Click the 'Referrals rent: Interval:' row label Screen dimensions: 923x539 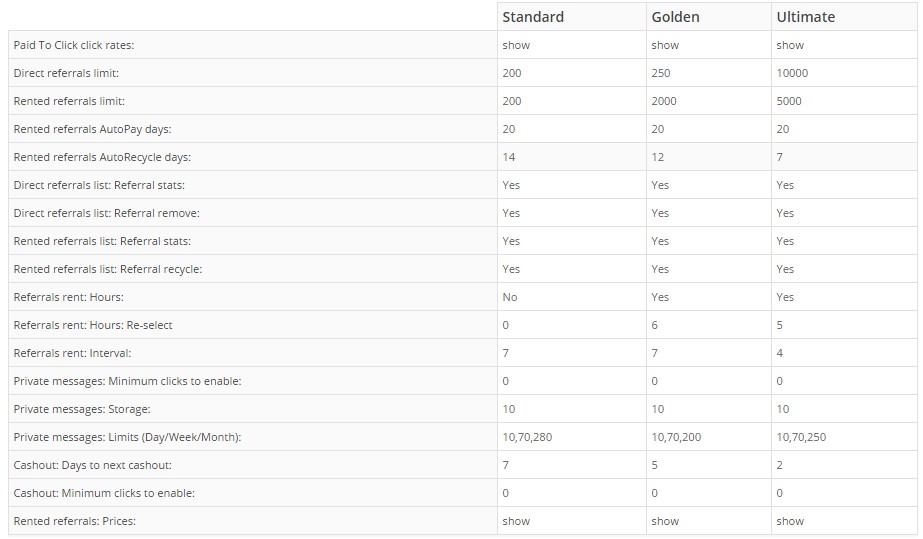pyautogui.click(x=72, y=353)
